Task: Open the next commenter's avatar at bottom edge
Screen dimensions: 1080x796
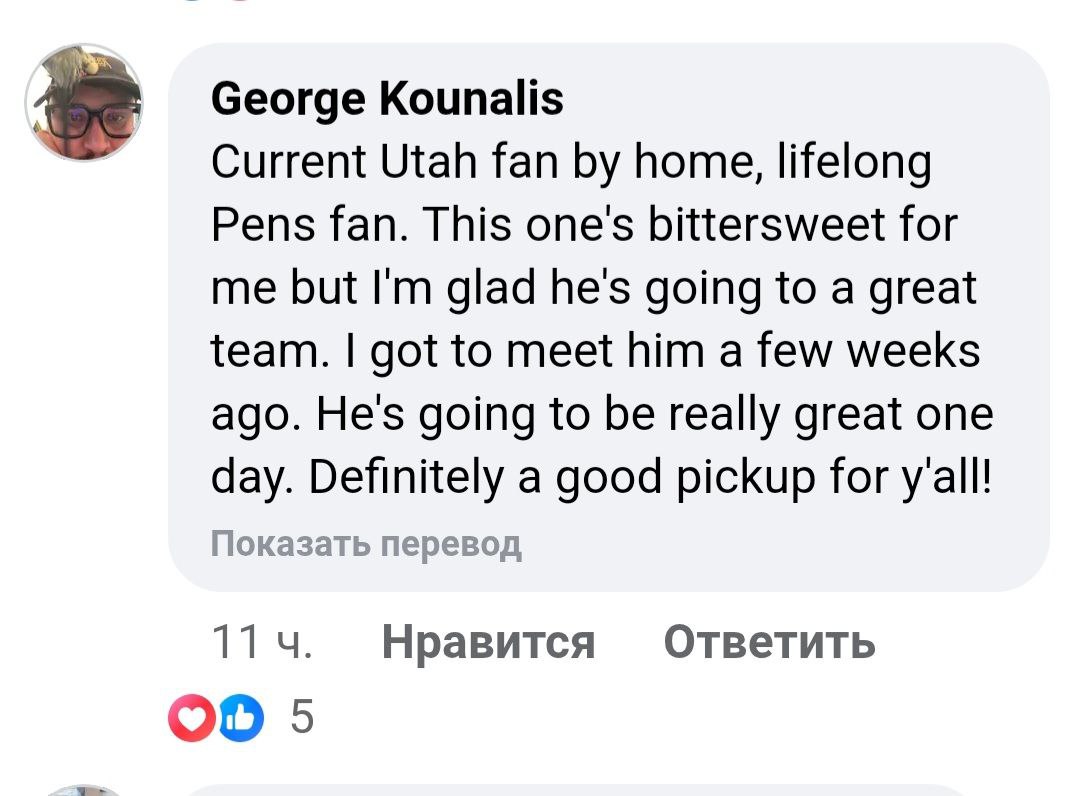Action: pos(84,790)
